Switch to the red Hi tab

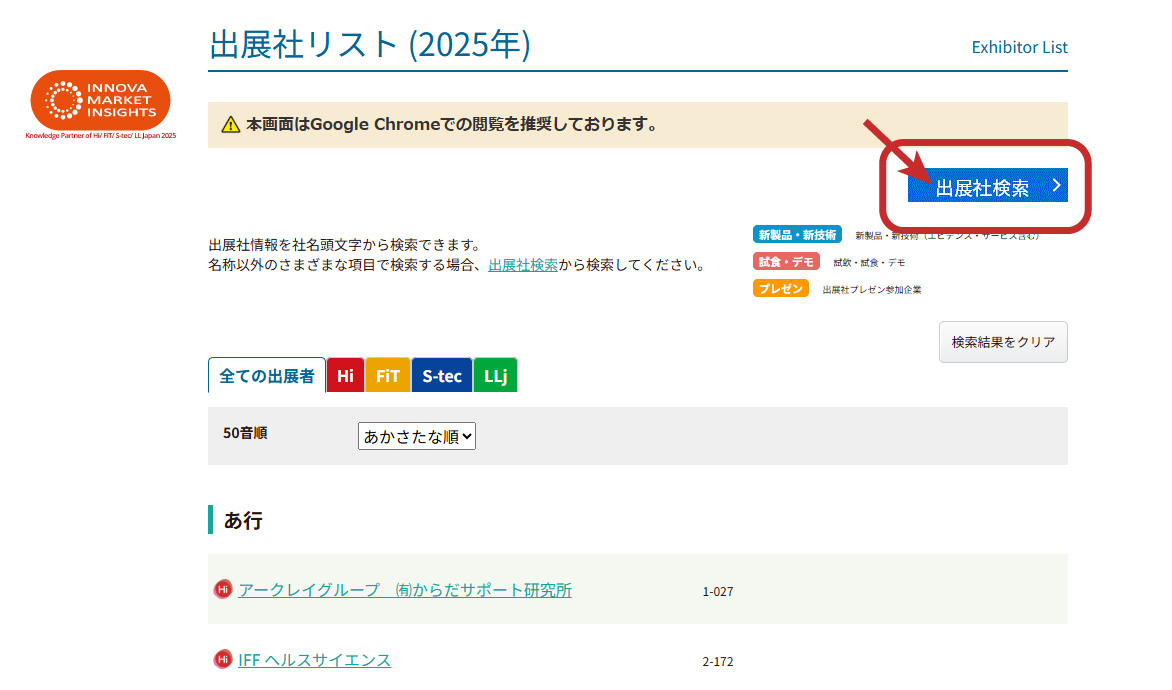[x=345, y=376]
